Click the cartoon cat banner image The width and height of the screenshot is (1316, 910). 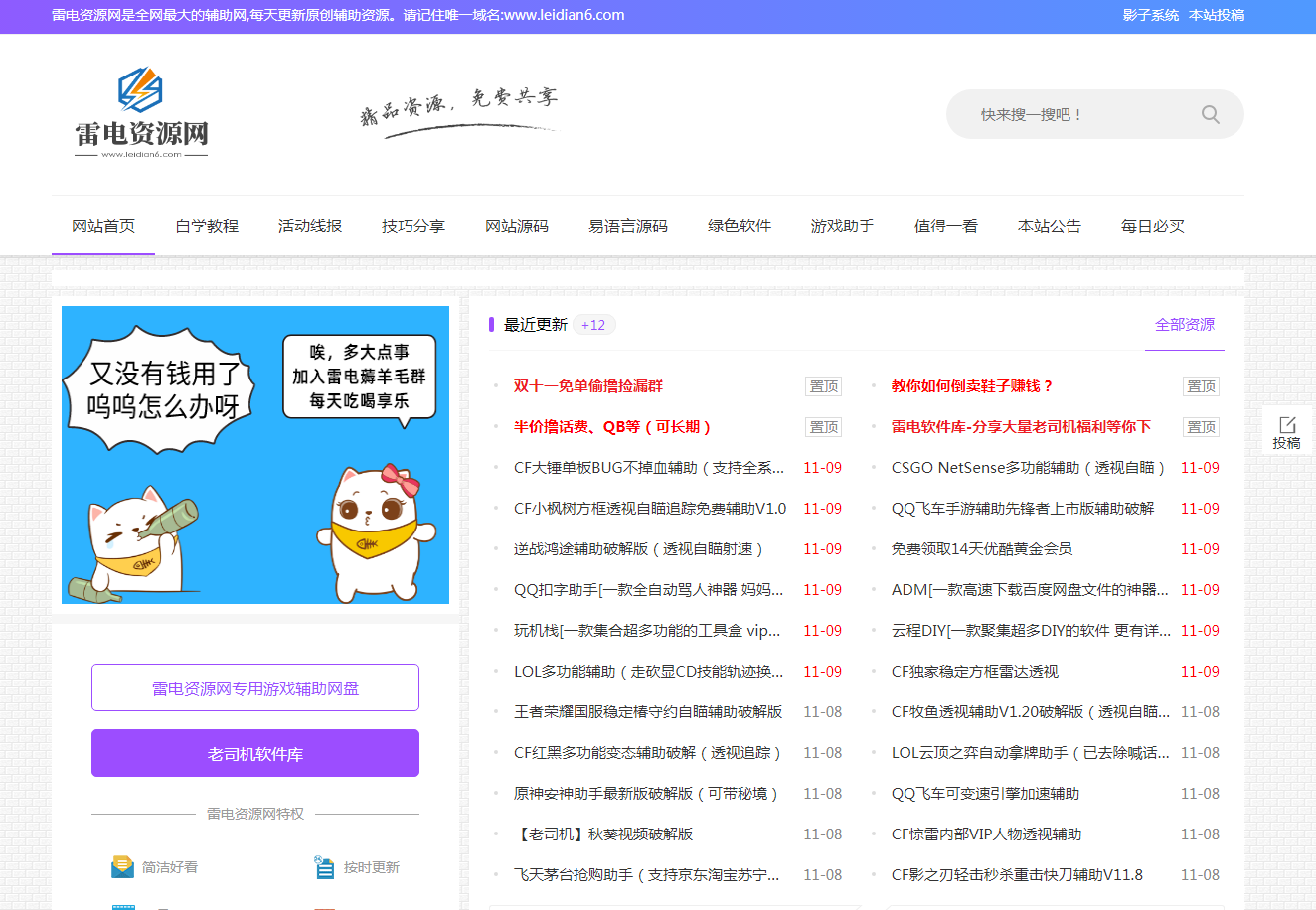tap(255, 455)
